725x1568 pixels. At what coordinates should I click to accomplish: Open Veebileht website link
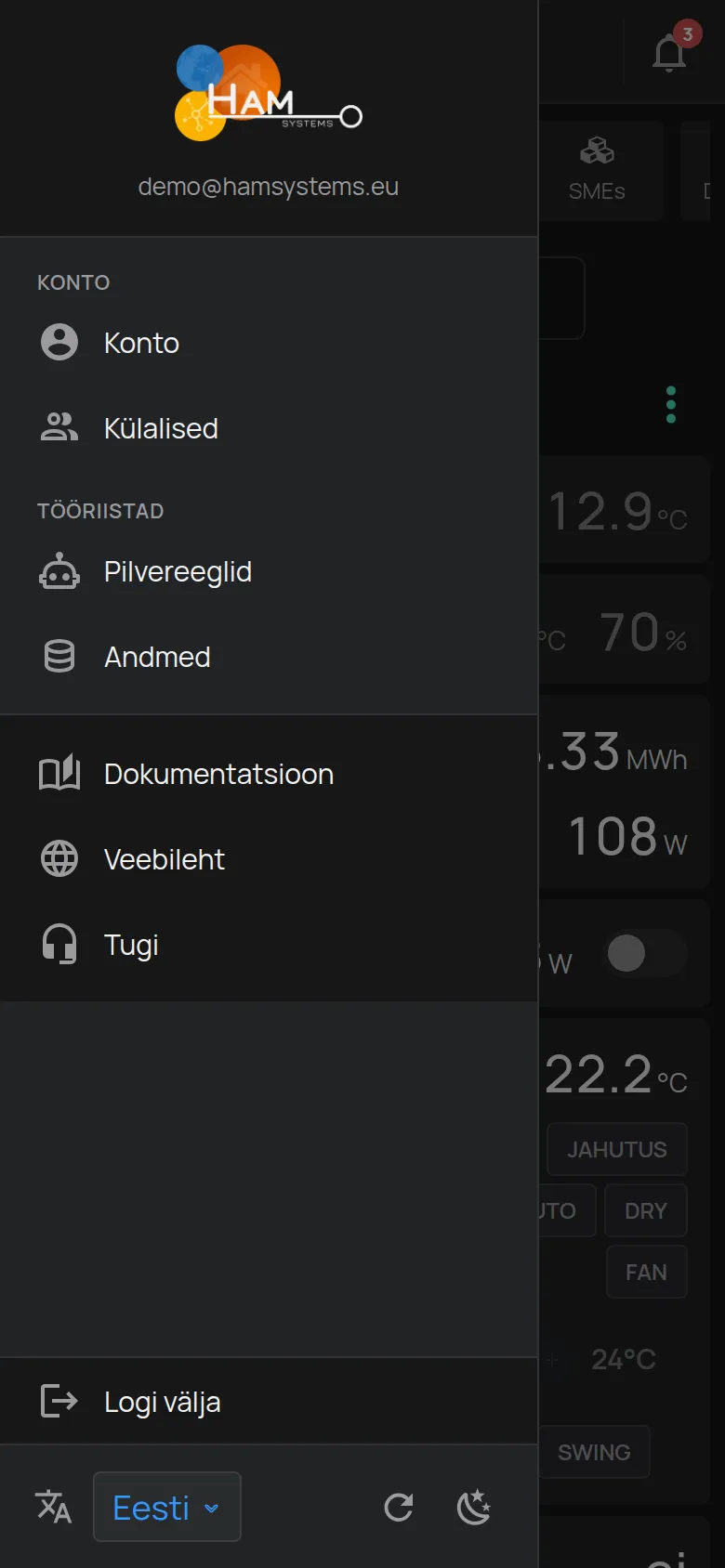pos(269,859)
